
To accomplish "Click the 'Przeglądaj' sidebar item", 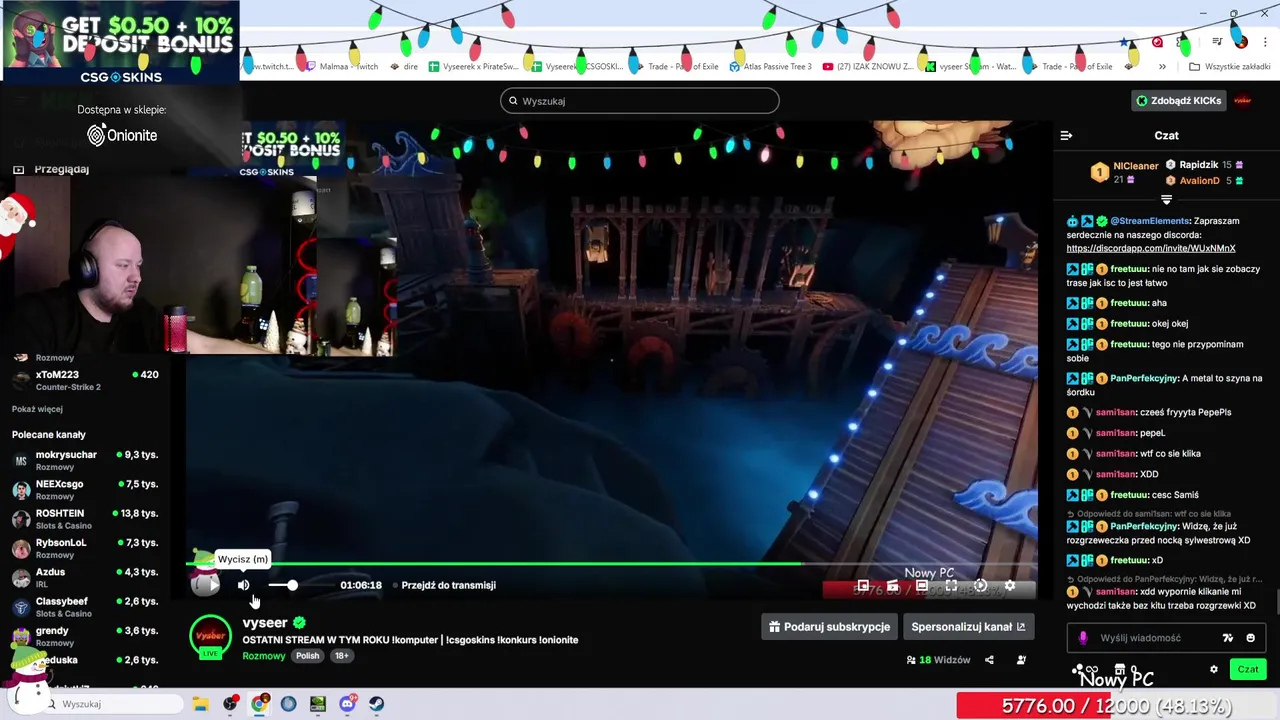I will coord(62,169).
